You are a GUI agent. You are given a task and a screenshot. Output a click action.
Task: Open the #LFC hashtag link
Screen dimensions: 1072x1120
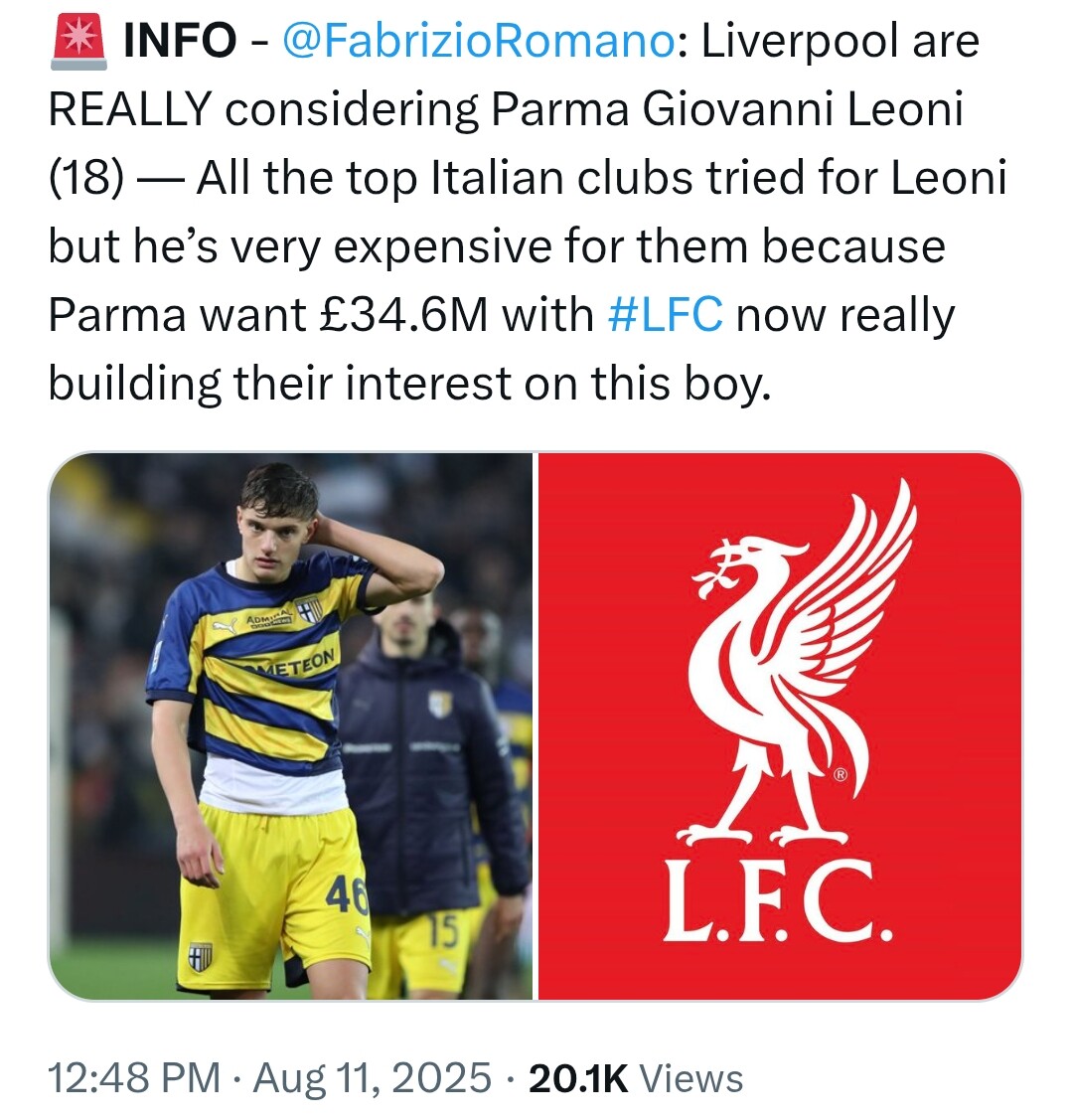[x=664, y=314]
